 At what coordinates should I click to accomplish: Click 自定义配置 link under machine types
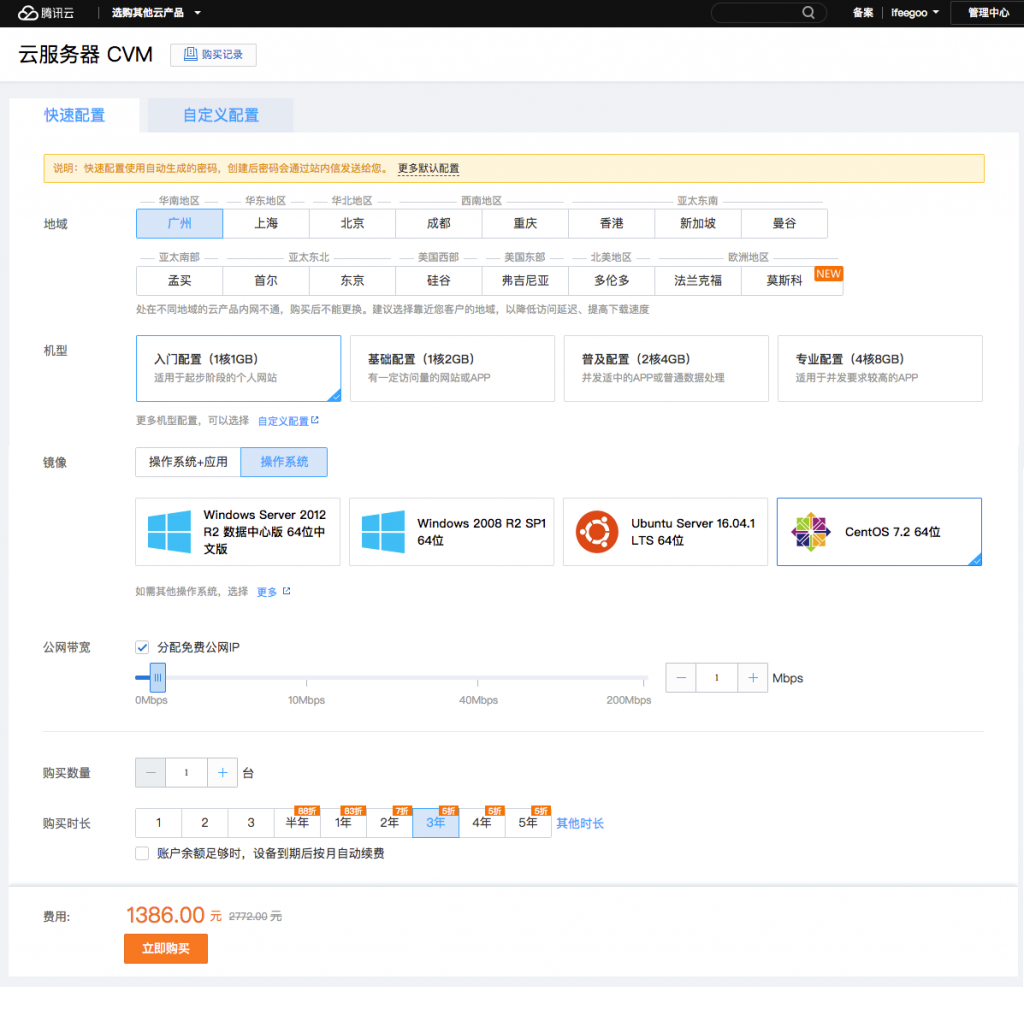tap(283, 421)
